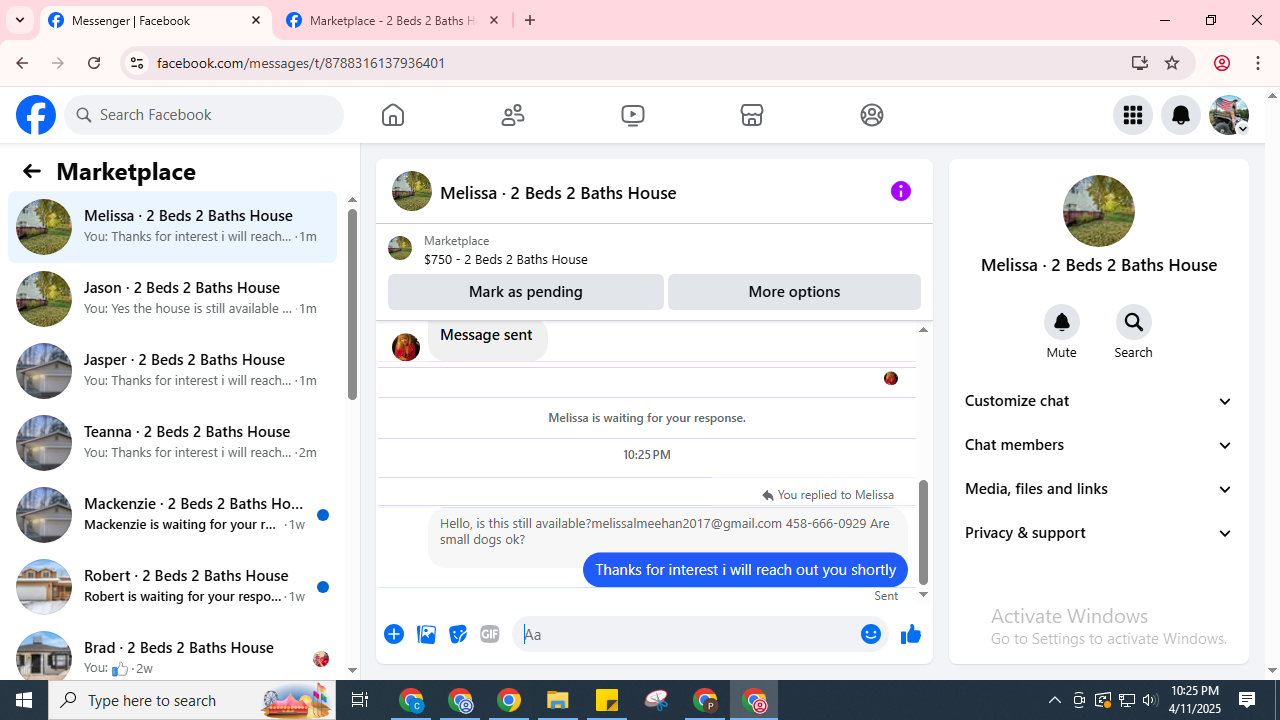1280x720 pixels.
Task: Open Jasper's 2 Beds 2 Baths House chat
Action: point(172,371)
